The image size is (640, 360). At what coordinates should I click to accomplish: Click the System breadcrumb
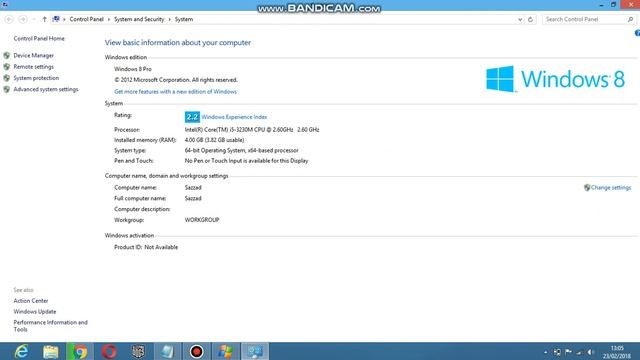pyautogui.click(x=184, y=19)
